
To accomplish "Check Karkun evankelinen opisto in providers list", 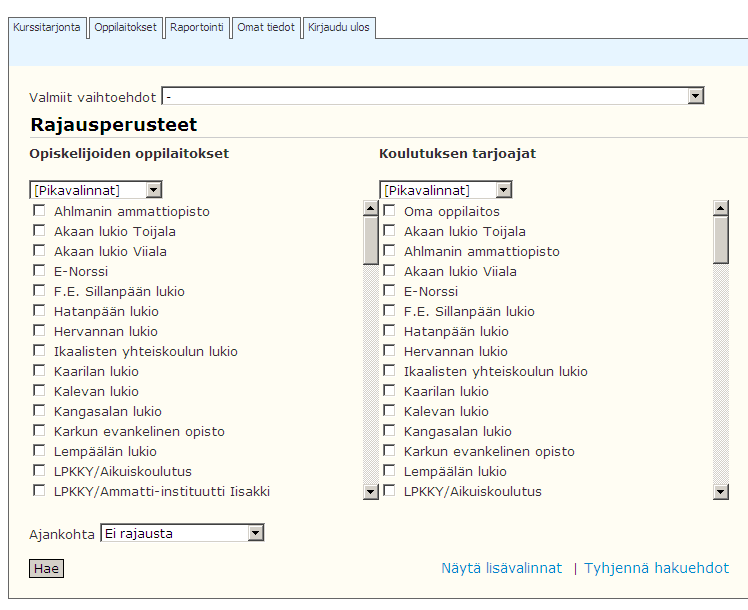I will pos(389,451).
